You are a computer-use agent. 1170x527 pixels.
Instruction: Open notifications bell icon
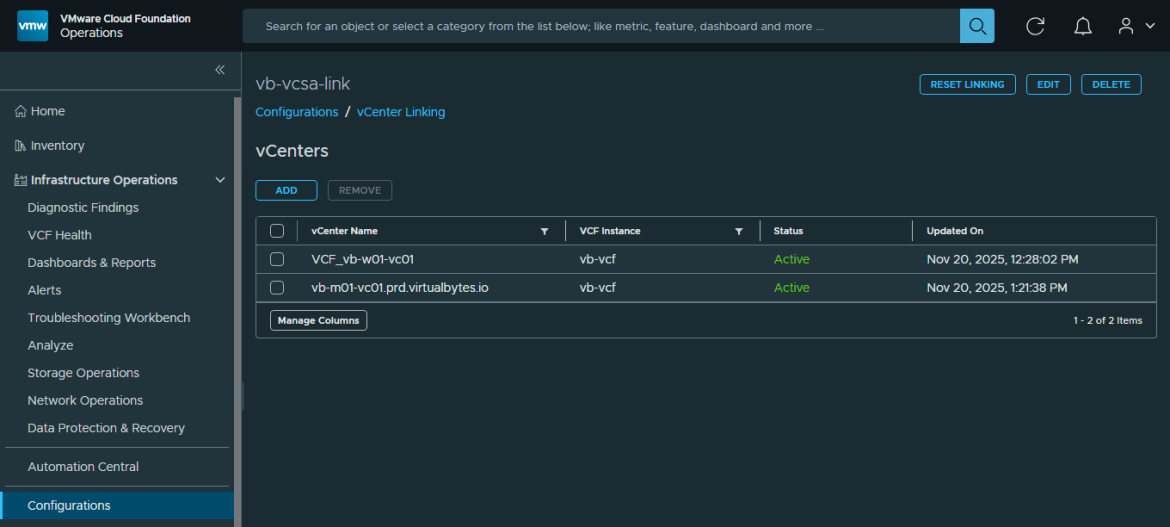coord(1083,26)
